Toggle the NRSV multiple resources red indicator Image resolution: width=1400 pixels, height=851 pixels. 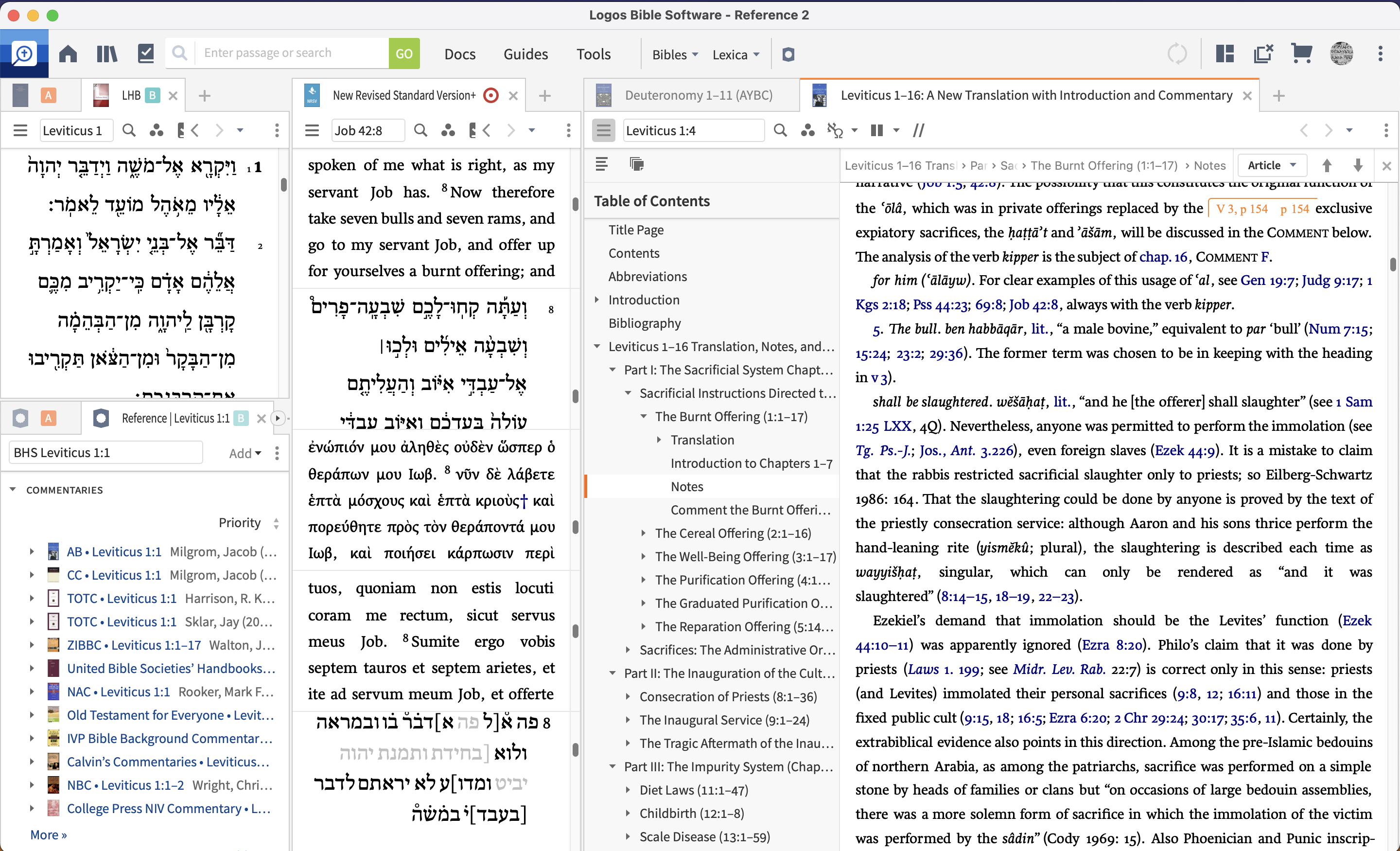click(491, 95)
